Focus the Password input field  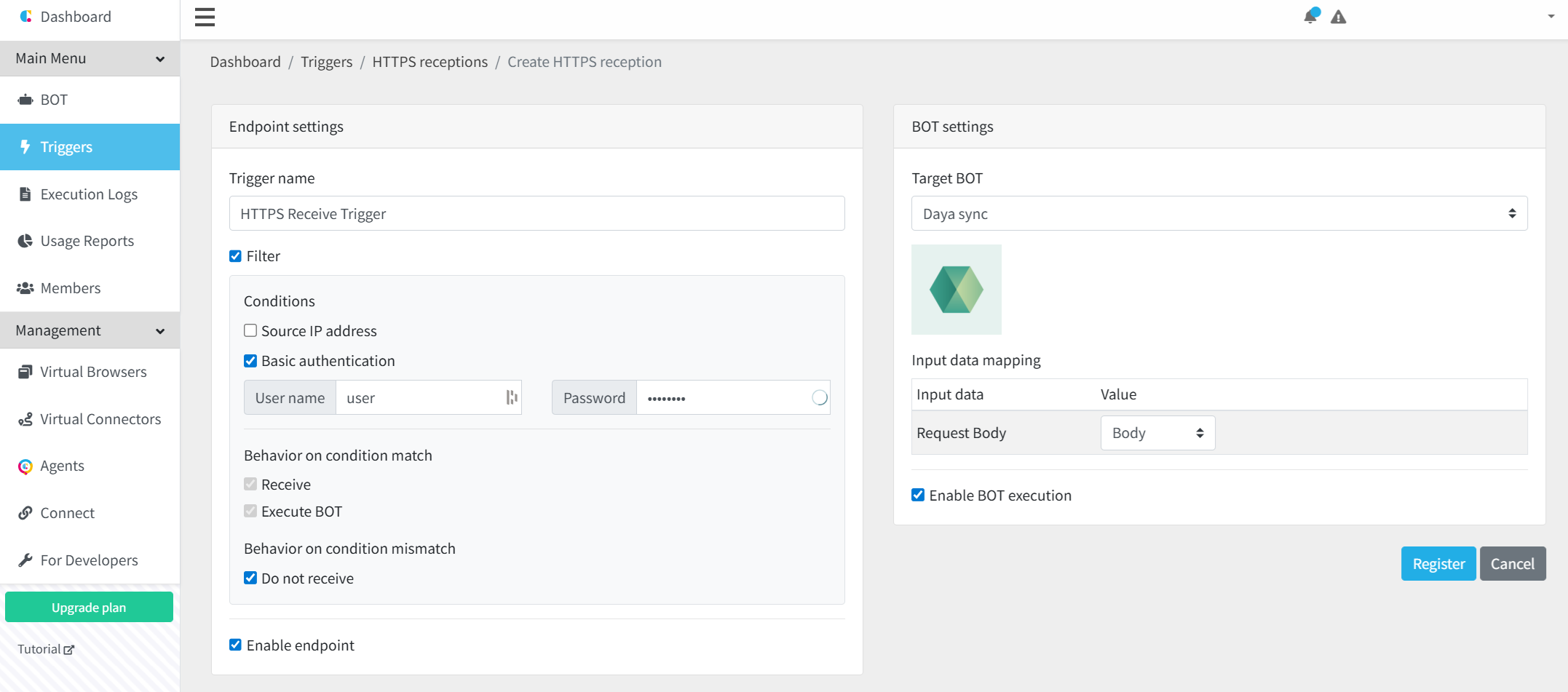click(x=734, y=397)
